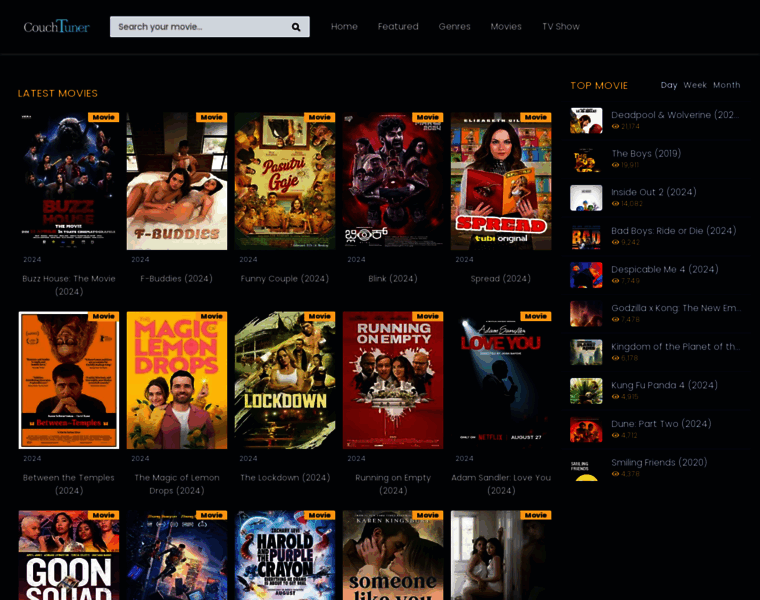The width and height of the screenshot is (760, 600).
Task: Click the search magnifier icon
Action: tap(296, 27)
